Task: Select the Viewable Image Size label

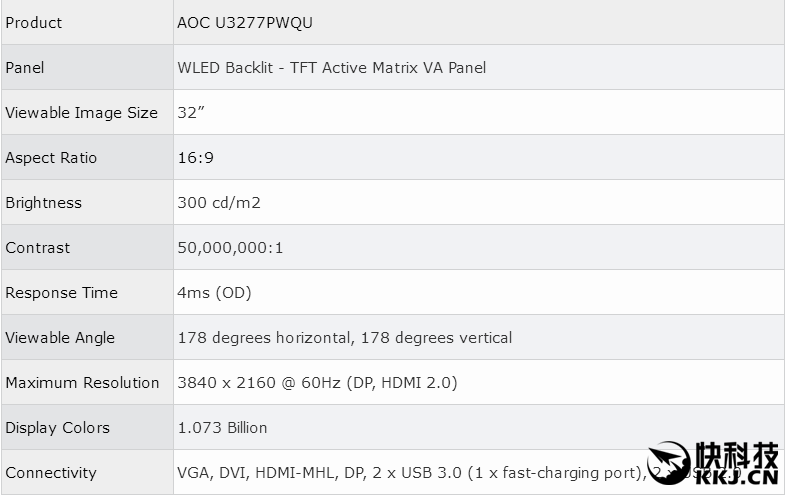Action: (82, 112)
